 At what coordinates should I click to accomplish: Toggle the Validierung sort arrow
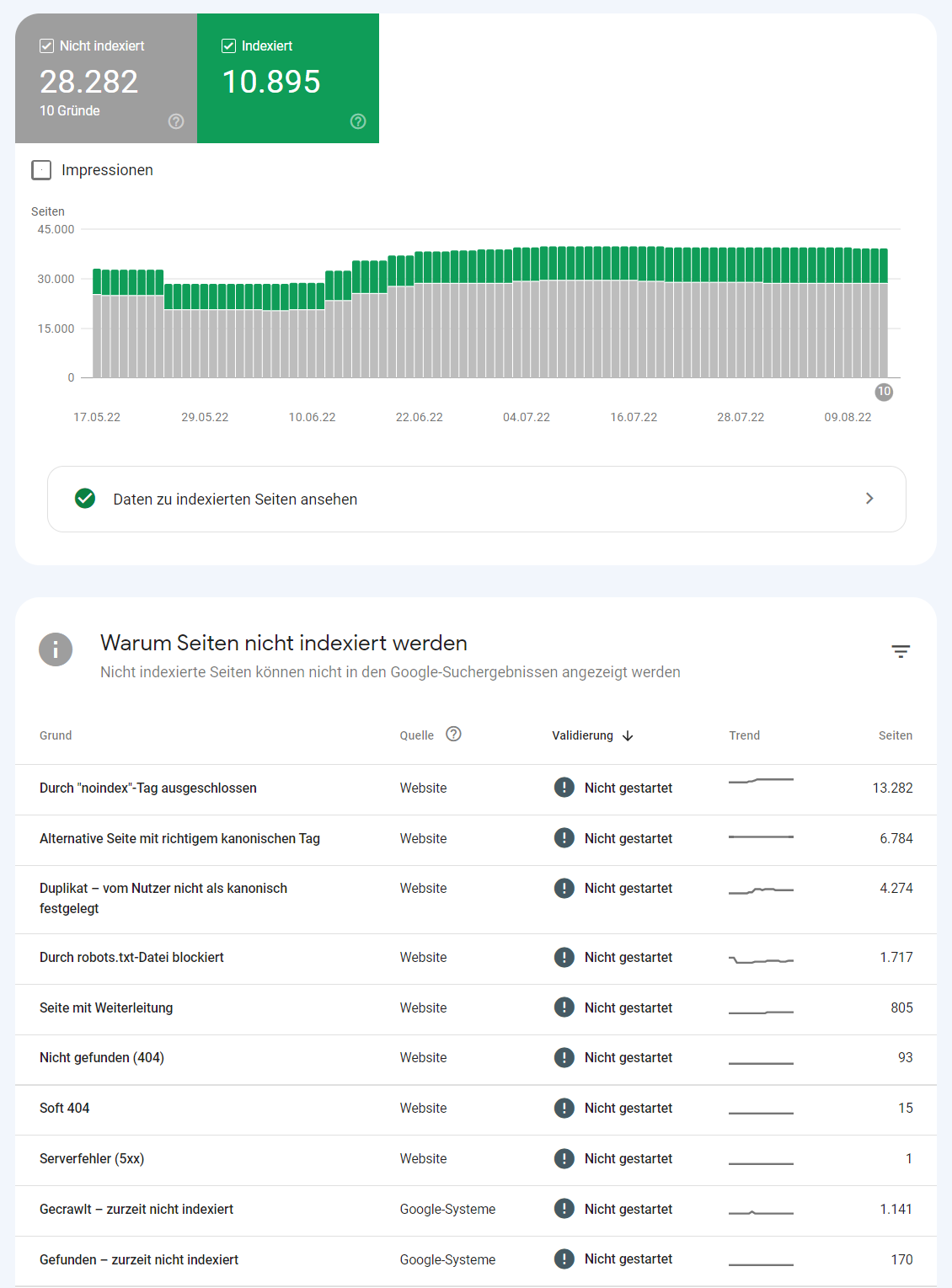point(627,735)
